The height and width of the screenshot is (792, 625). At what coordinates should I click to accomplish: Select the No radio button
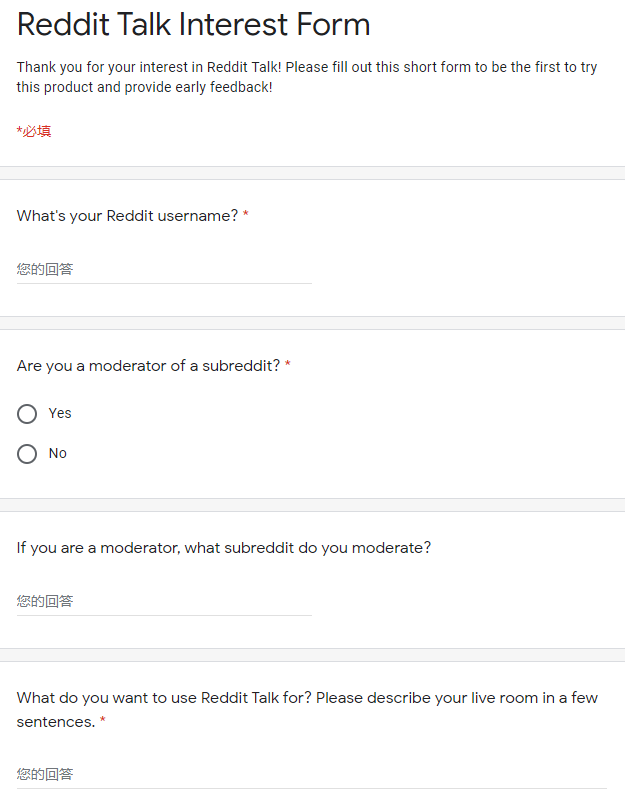point(27,454)
